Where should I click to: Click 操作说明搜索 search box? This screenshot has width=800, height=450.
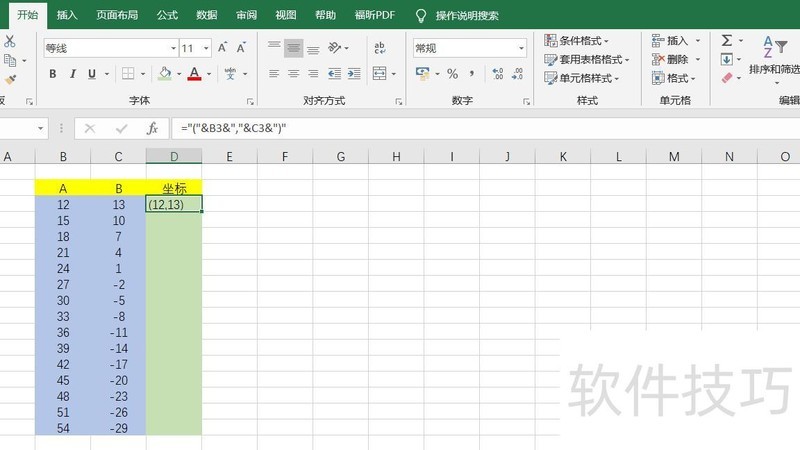466,16
